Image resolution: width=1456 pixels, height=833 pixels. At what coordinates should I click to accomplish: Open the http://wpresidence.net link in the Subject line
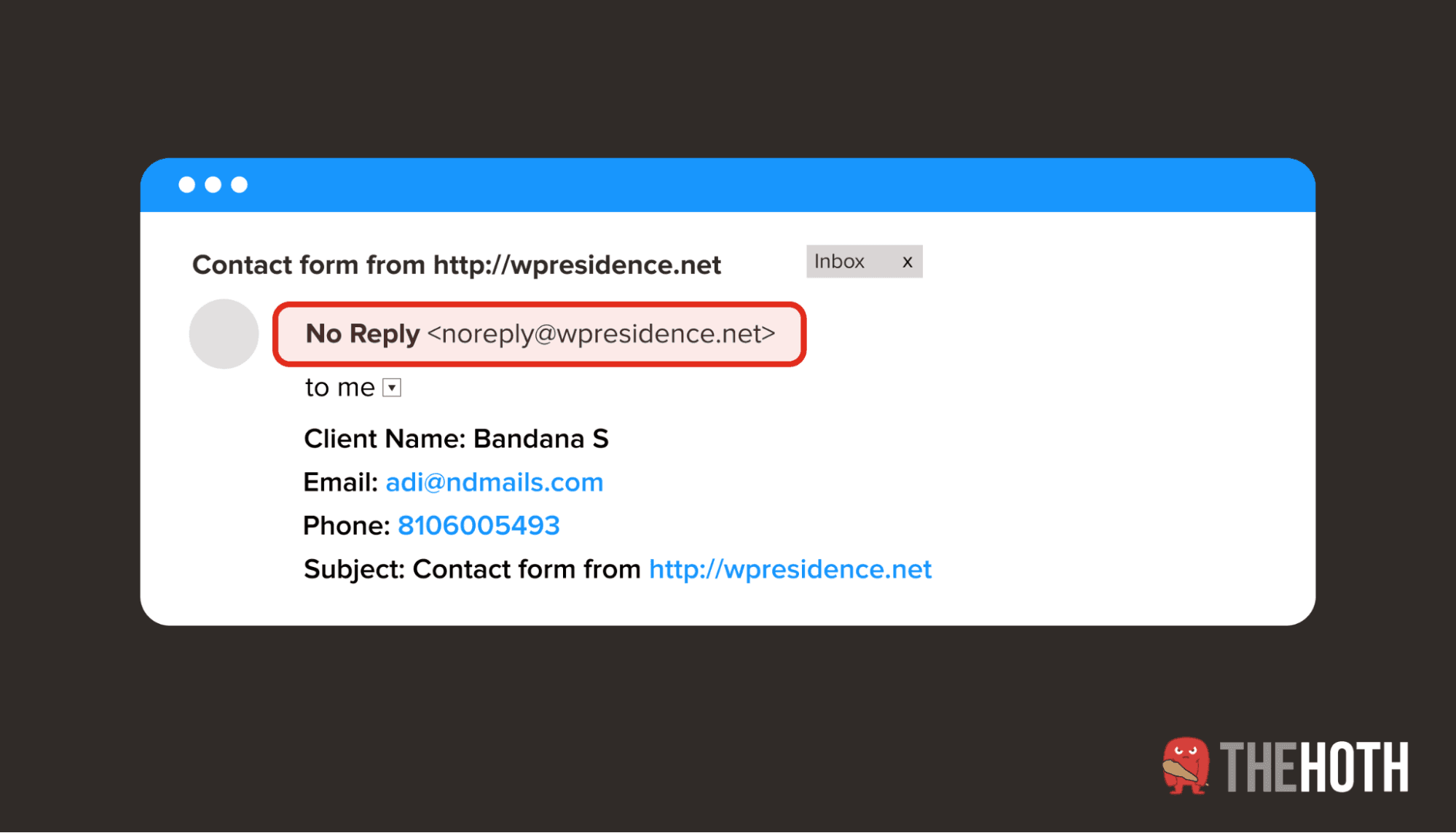tap(790, 569)
